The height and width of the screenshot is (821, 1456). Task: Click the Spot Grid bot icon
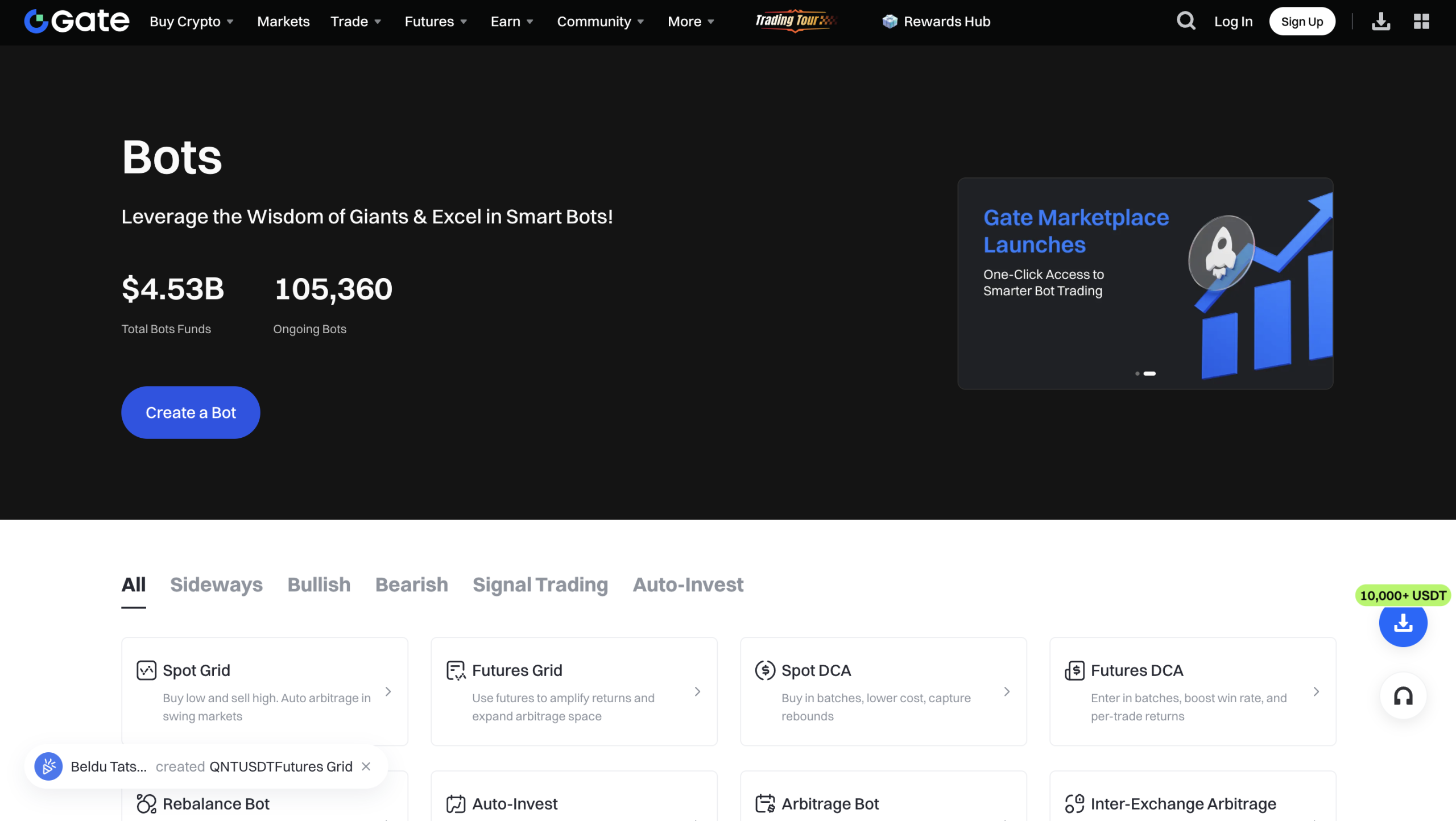coord(146,670)
